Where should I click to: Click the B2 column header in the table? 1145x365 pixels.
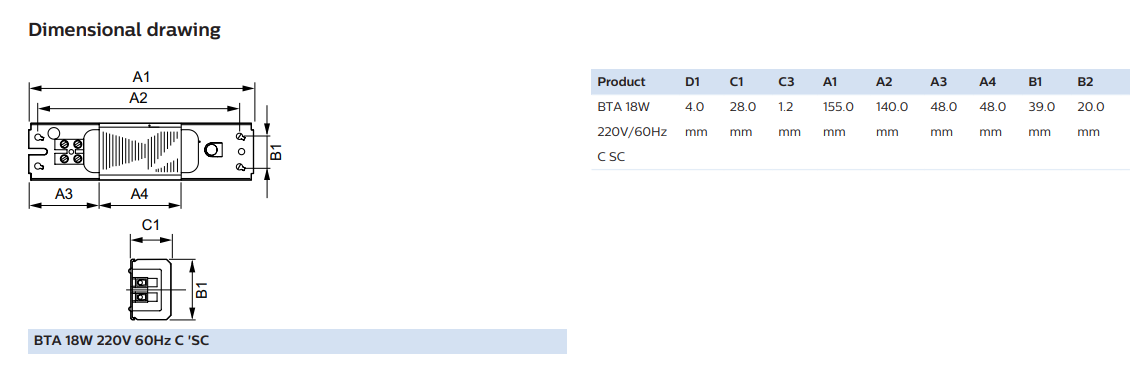point(1085,82)
